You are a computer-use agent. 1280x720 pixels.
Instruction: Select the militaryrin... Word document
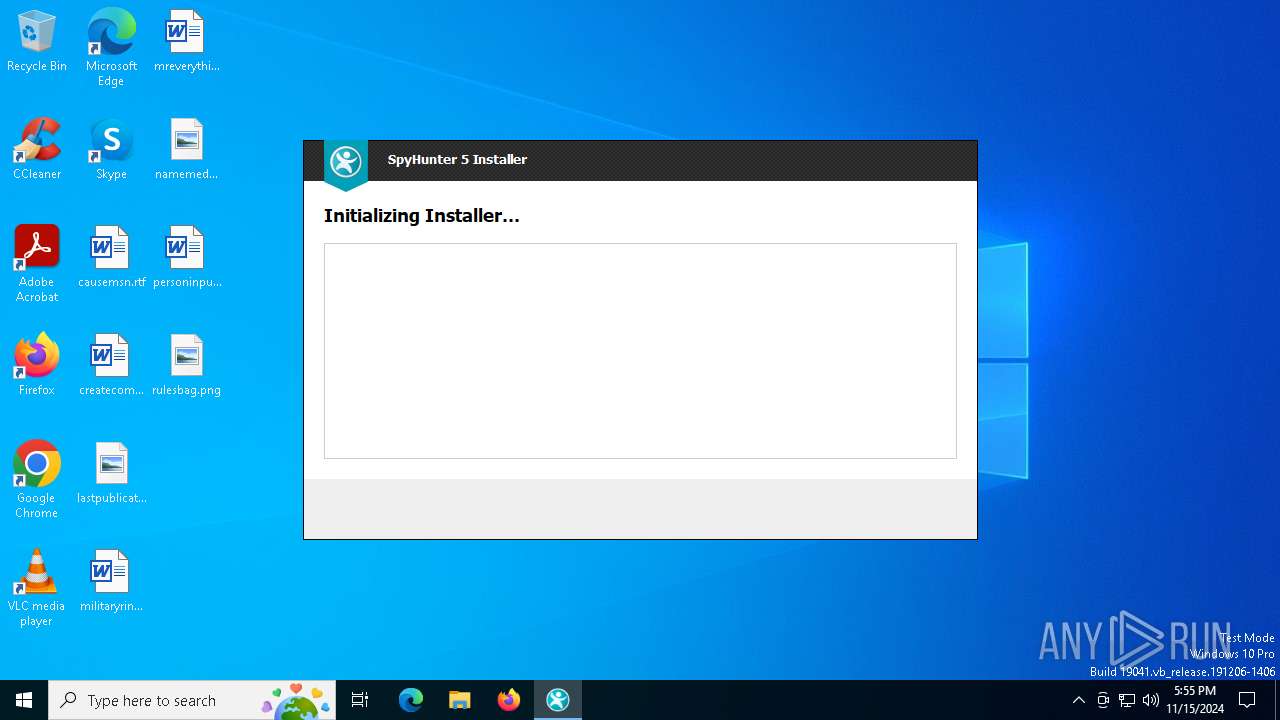(x=111, y=582)
